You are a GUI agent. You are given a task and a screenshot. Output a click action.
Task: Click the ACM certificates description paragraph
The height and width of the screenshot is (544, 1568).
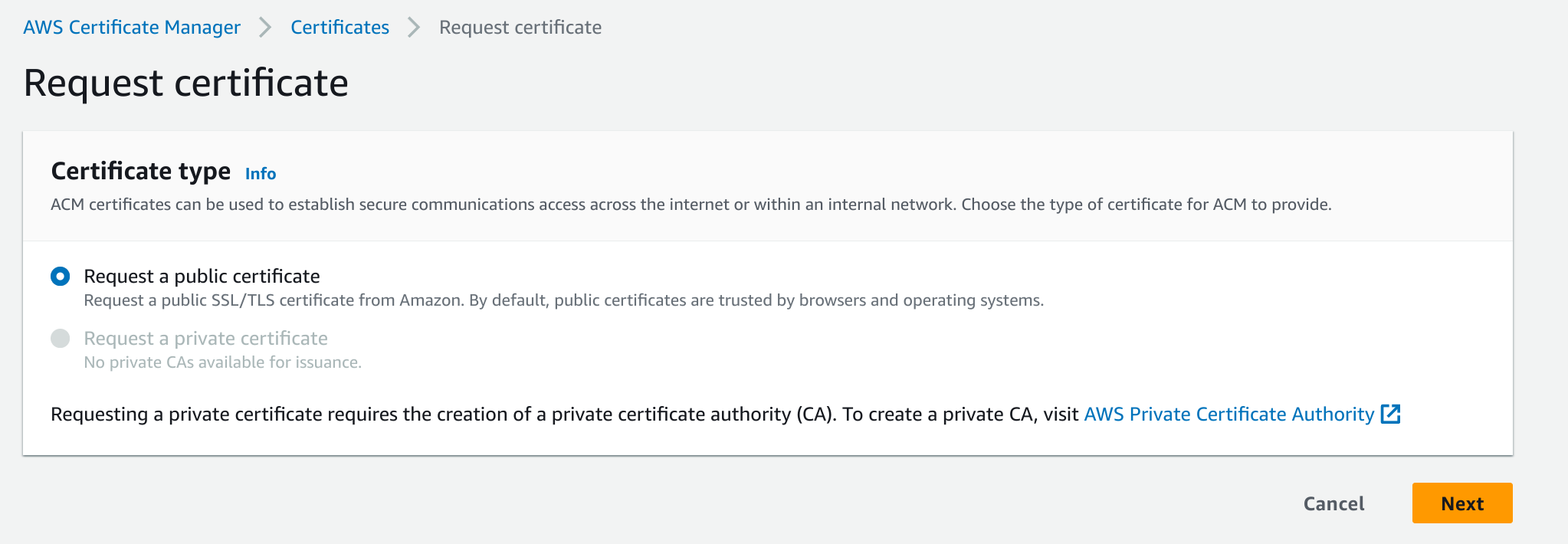point(691,205)
